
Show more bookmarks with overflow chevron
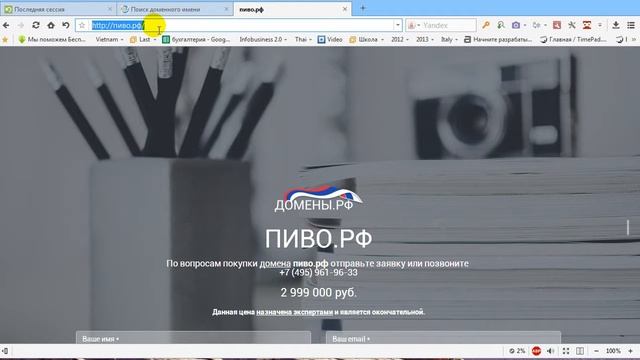click(x=634, y=40)
